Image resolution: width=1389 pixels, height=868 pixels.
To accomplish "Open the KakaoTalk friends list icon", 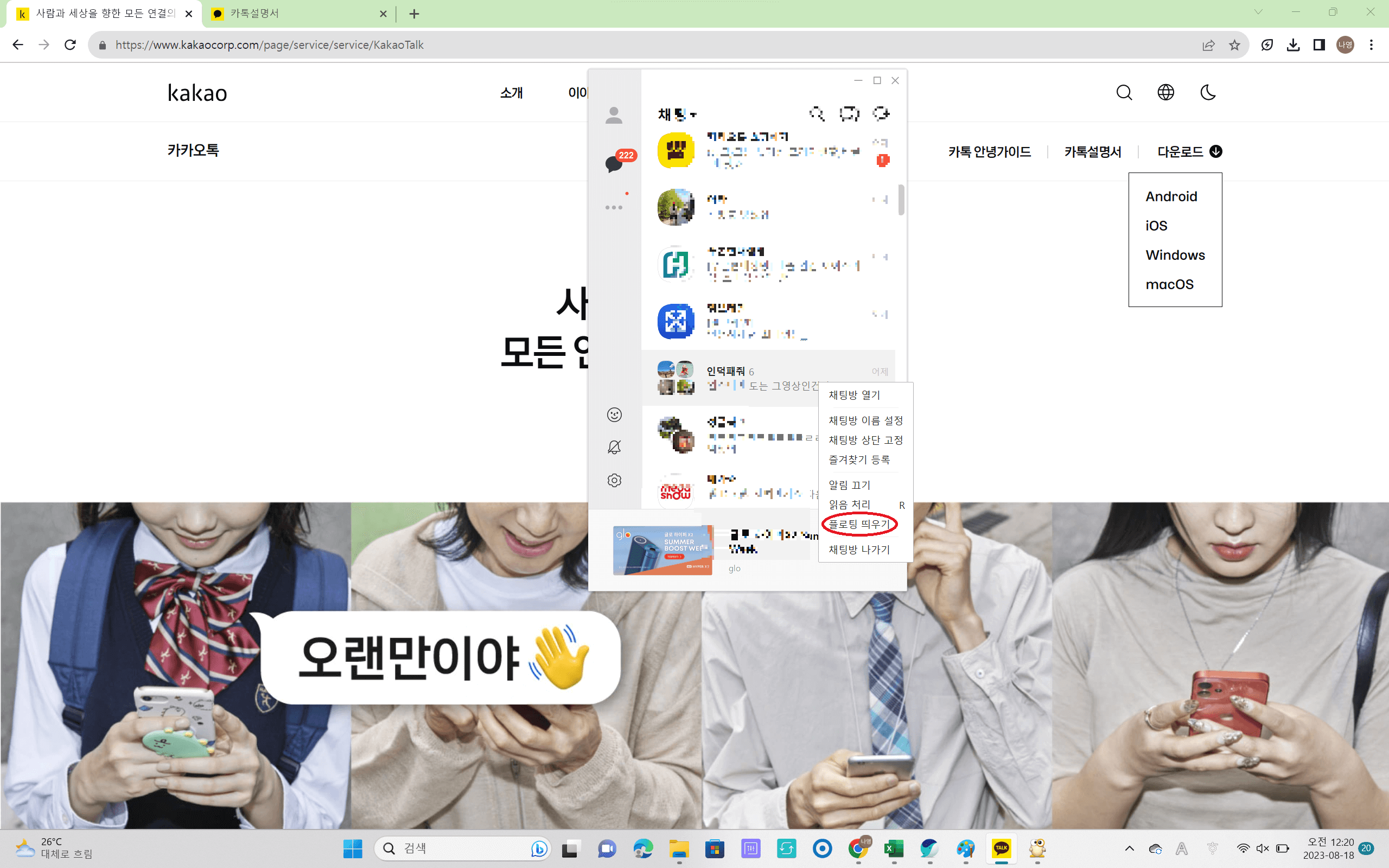I will tap(614, 116).
